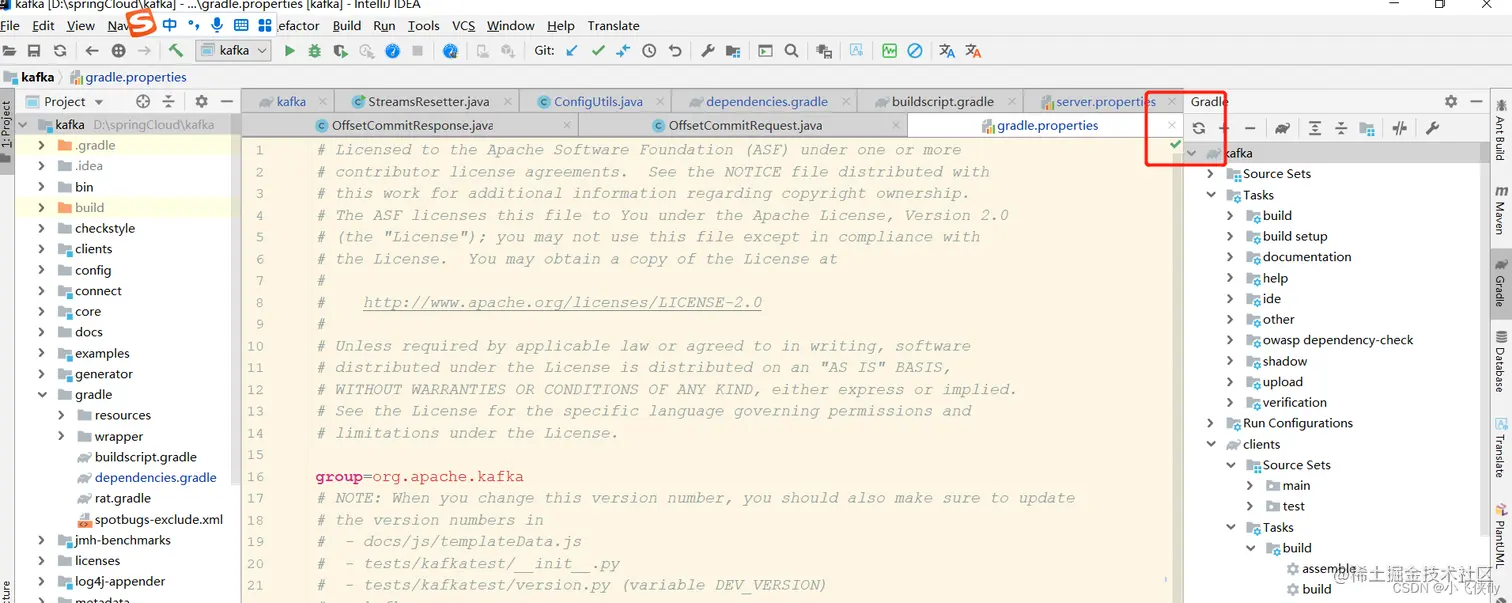This screenshot has width=1512, height=603.
Task: Select dependencies.gradle in project tree
Action: [x=155, y=478]
